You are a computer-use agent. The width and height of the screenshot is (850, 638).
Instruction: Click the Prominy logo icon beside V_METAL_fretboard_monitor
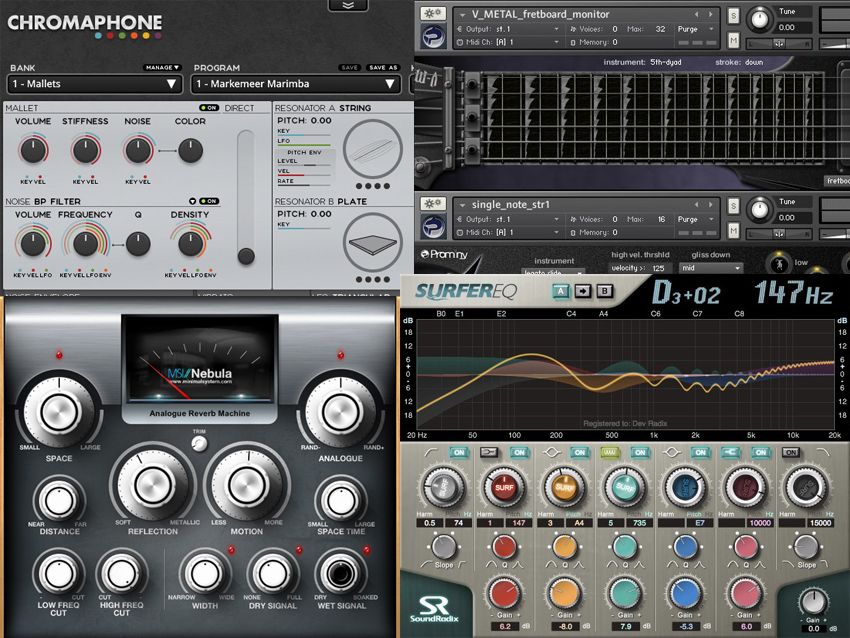pyautogui.click(x=433, y=37)
